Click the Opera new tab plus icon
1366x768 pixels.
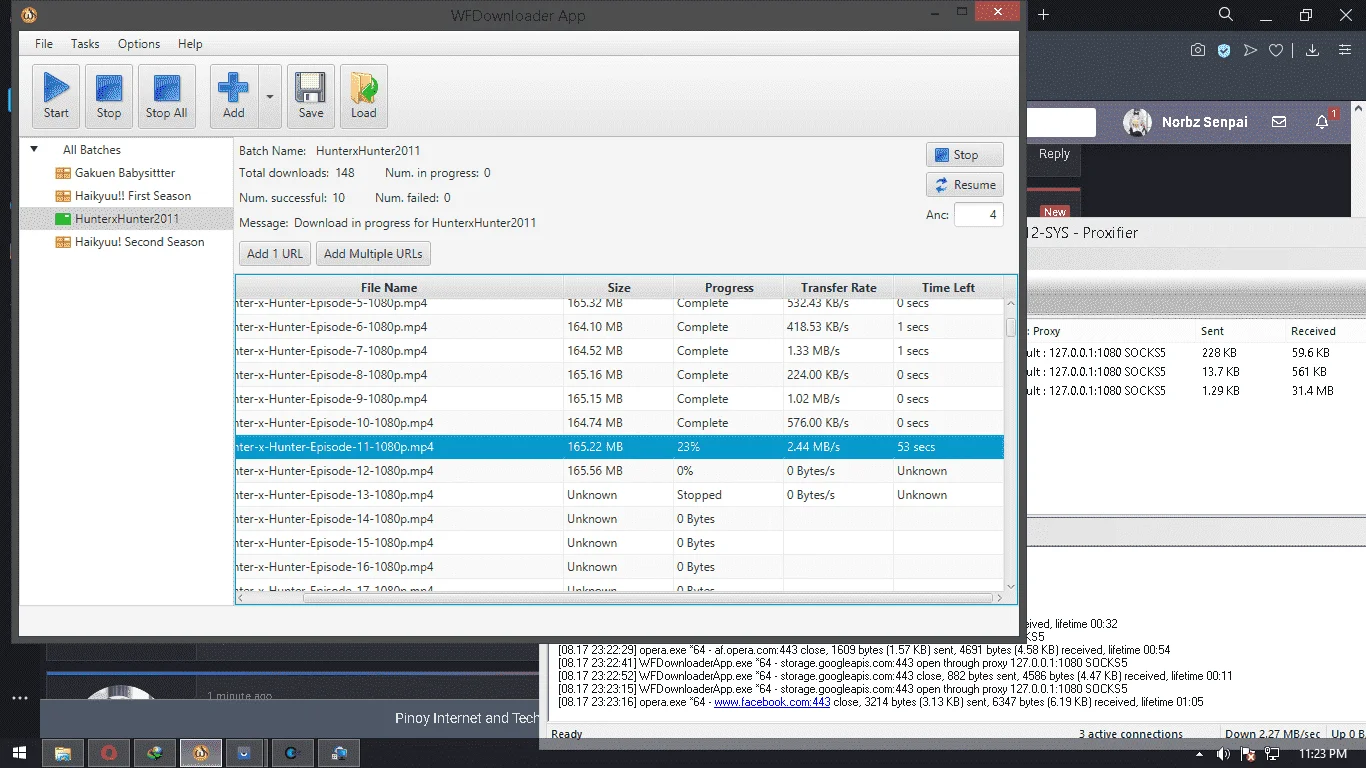1044,15
